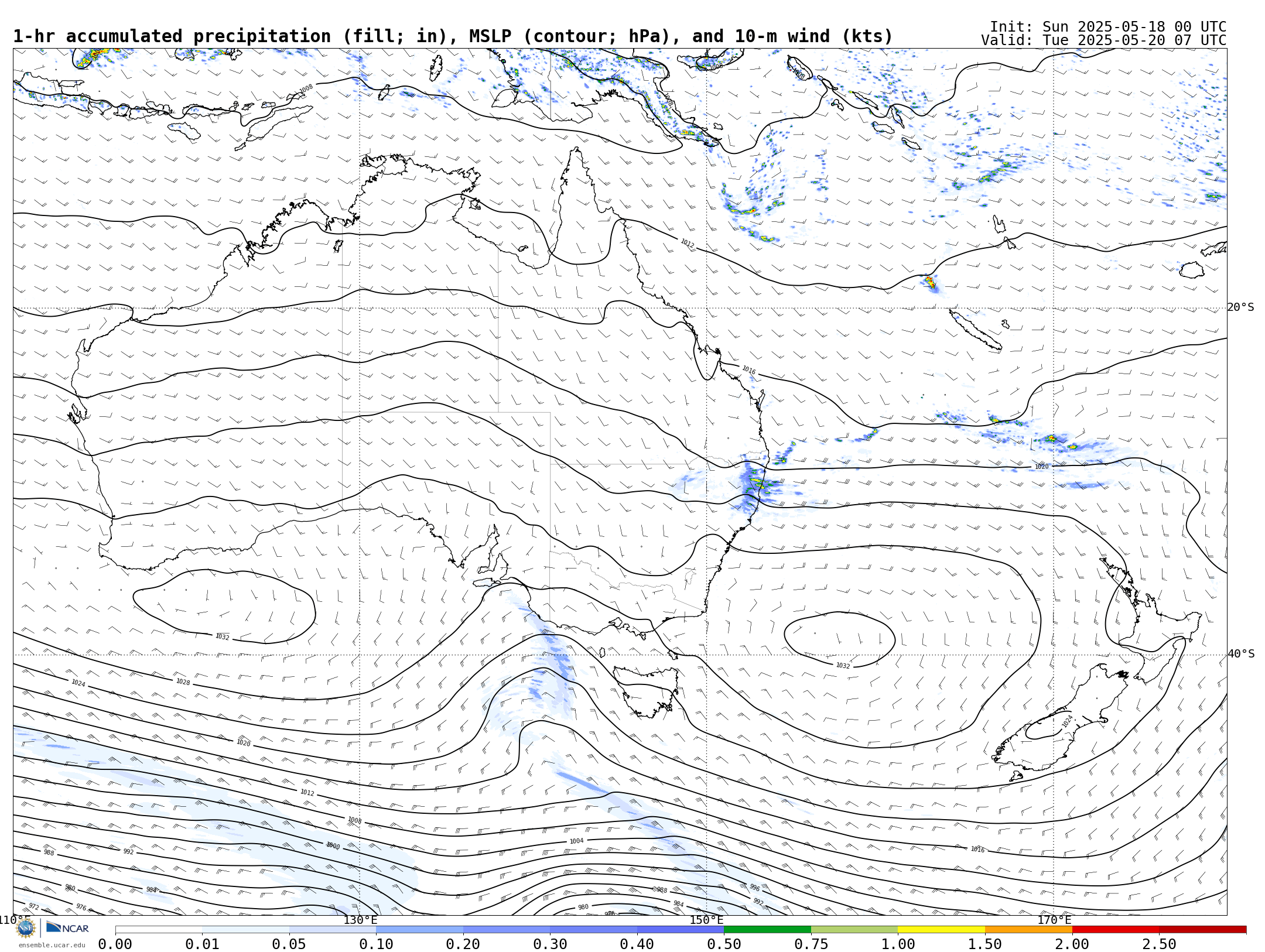1265x952 pixels.
Task: Pick the white 0.00–0.01 colorbar segment
Action: tap(159, 930)
